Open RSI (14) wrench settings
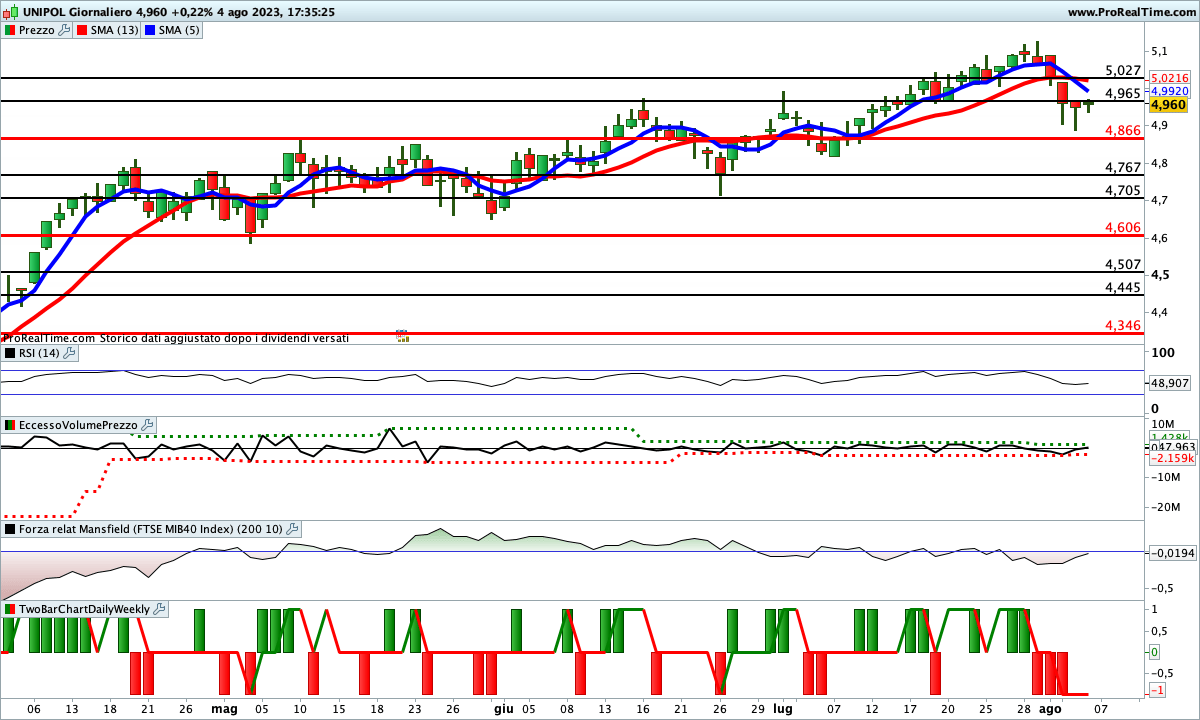The height and width of the screenshot is (720, 1200). point(69,353)
